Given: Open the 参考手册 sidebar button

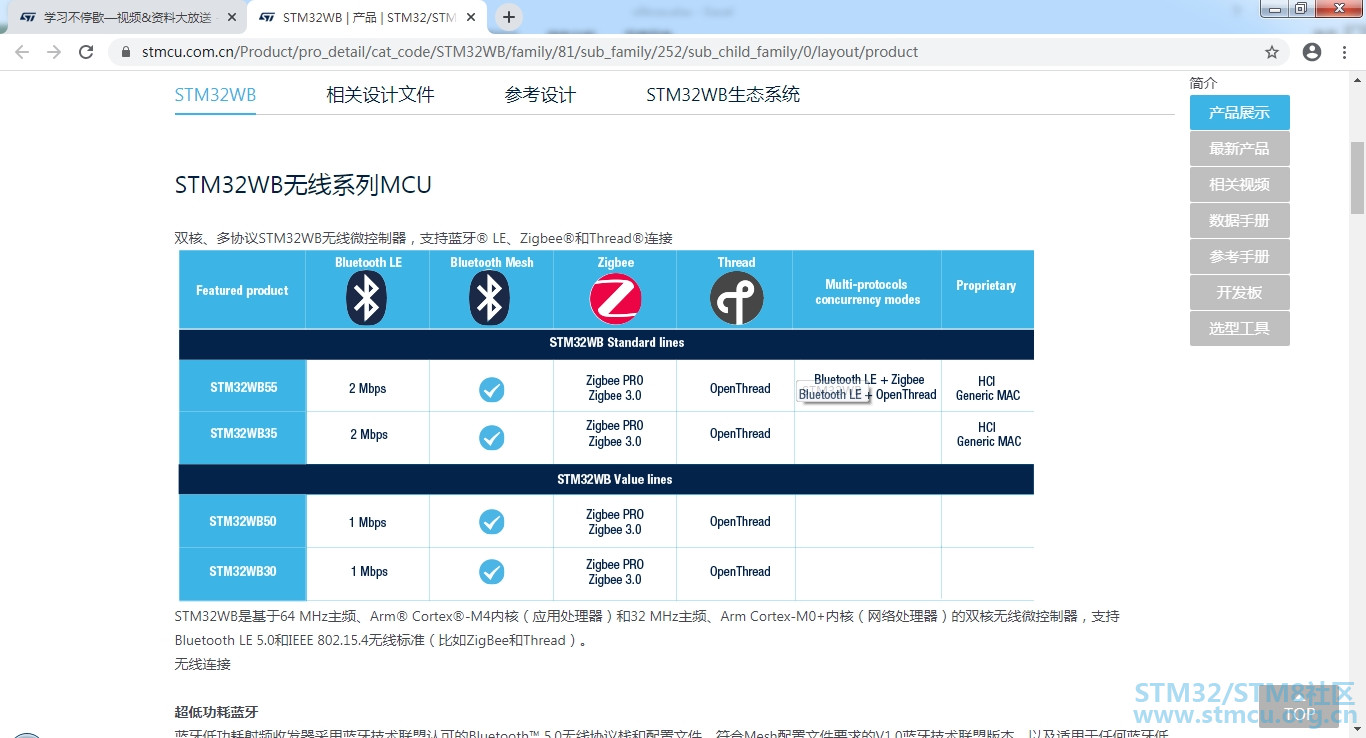Looking at the screenshot, I should pyautogui.click(x=1239, y=257).
